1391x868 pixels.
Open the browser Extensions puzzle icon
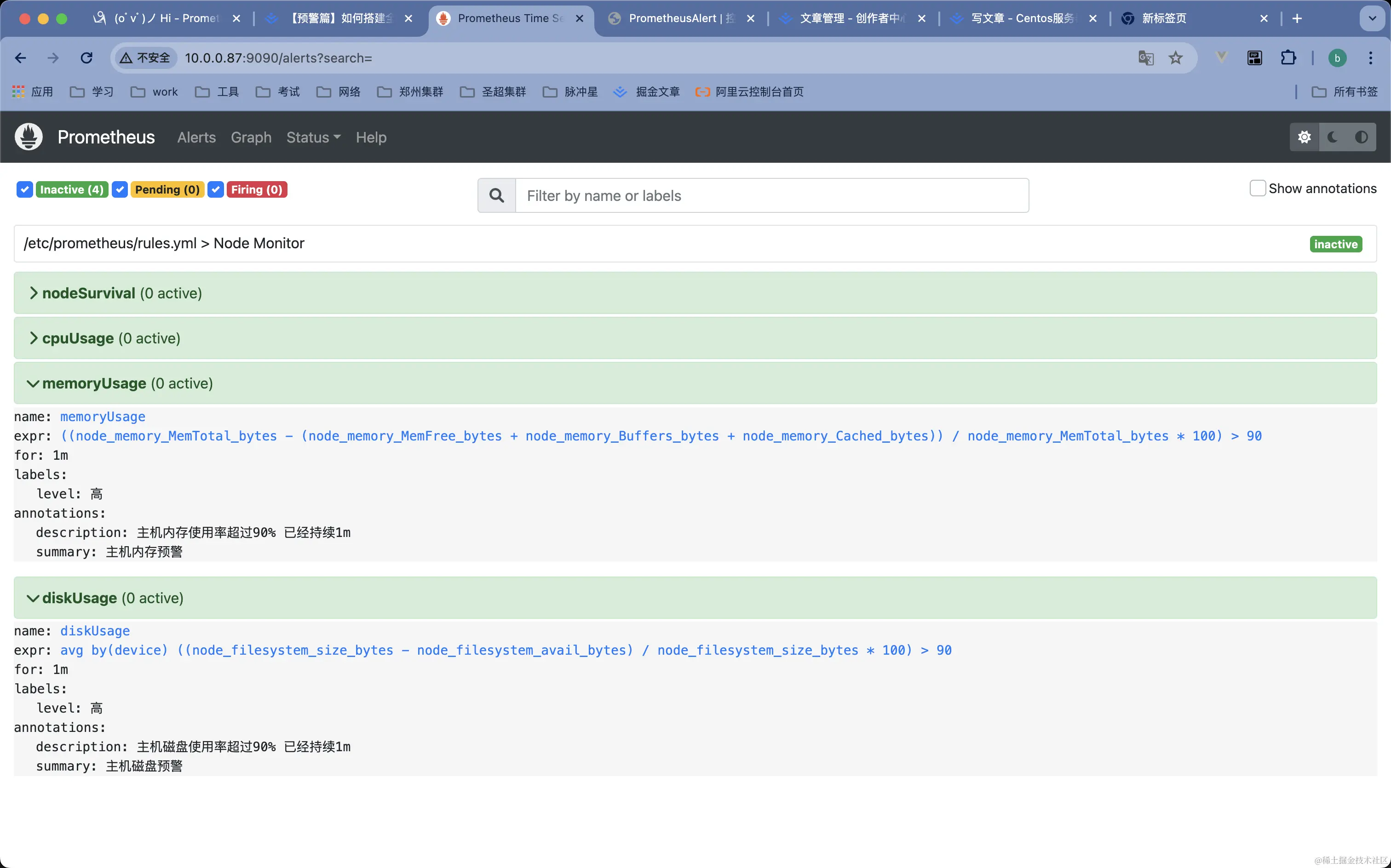click(x=1288, y=58)
